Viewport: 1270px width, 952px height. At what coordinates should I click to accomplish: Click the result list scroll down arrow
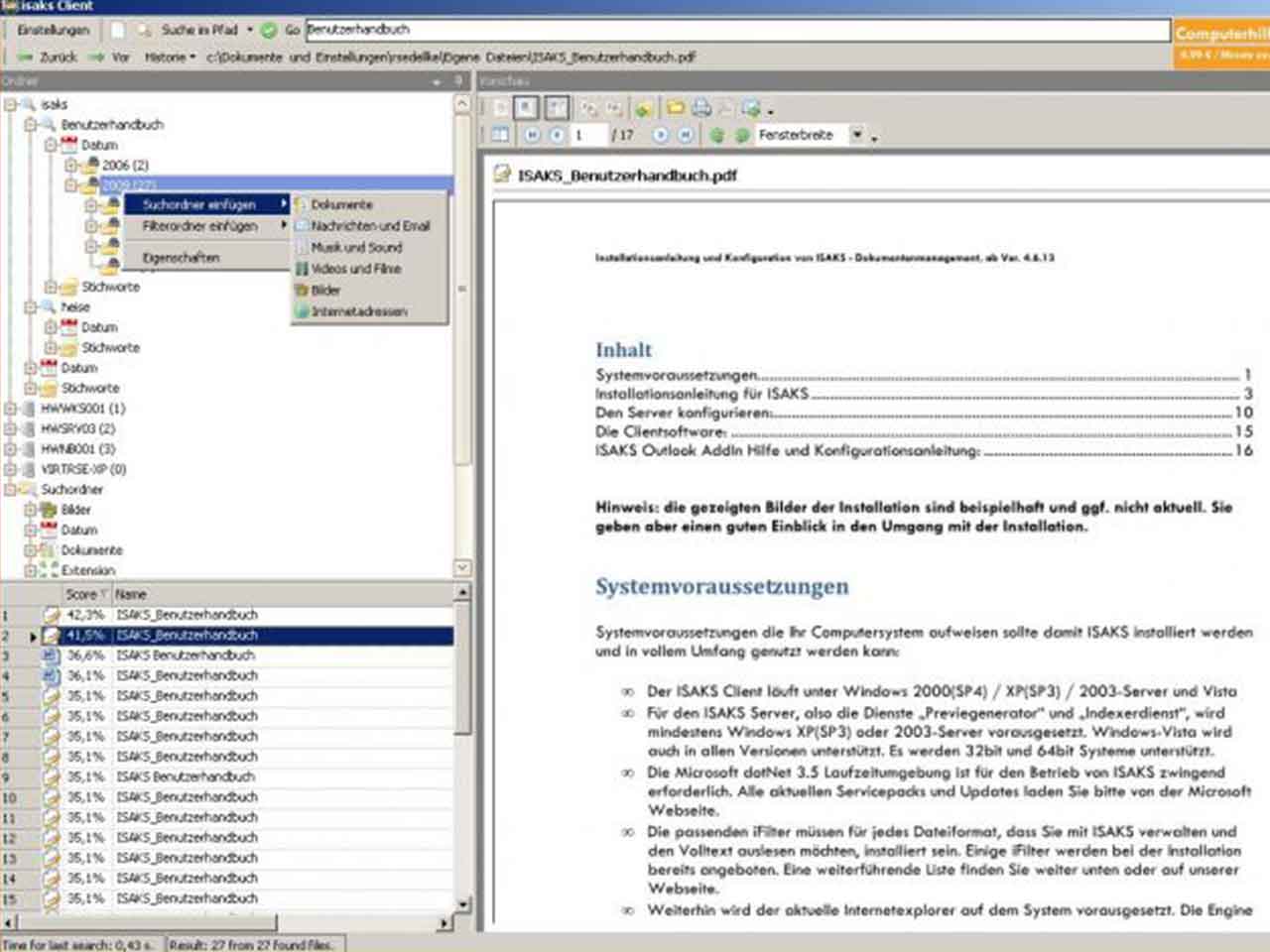coord(462,903)
